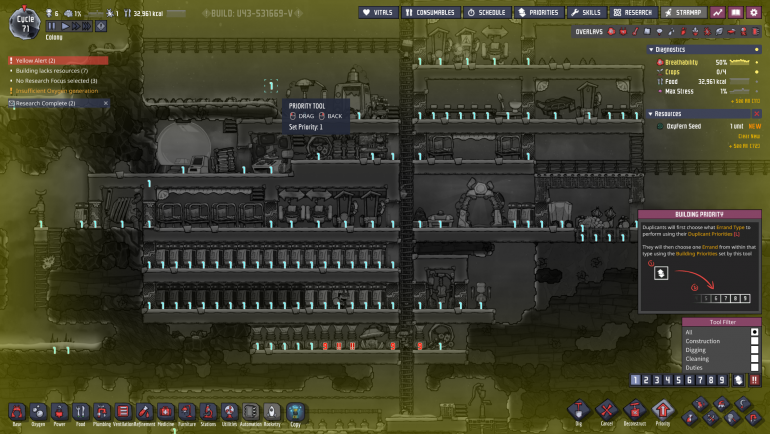Viewport: 770px width, 434px height.
Task: Open the Consumables screen
Action: pos(431,12)
